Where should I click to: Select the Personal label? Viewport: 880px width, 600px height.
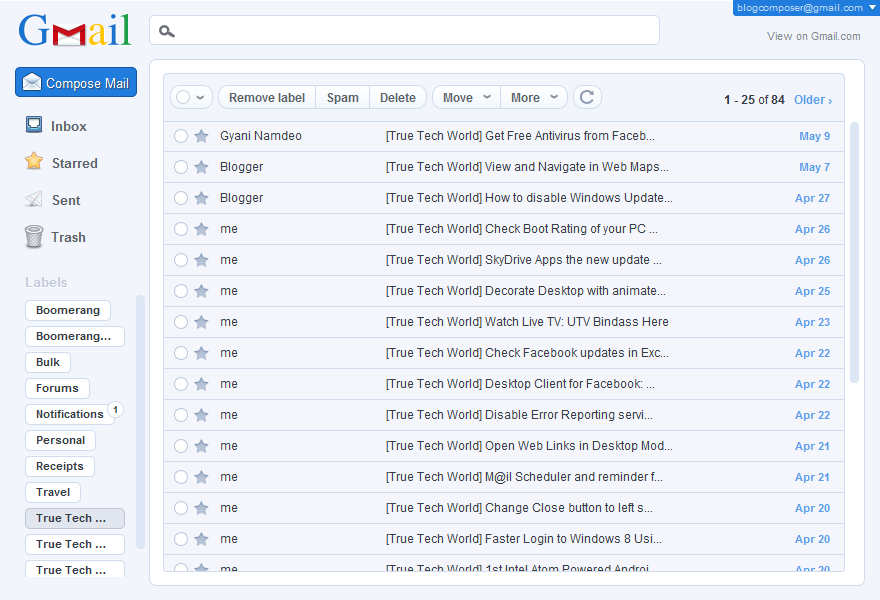coord(60,440)
